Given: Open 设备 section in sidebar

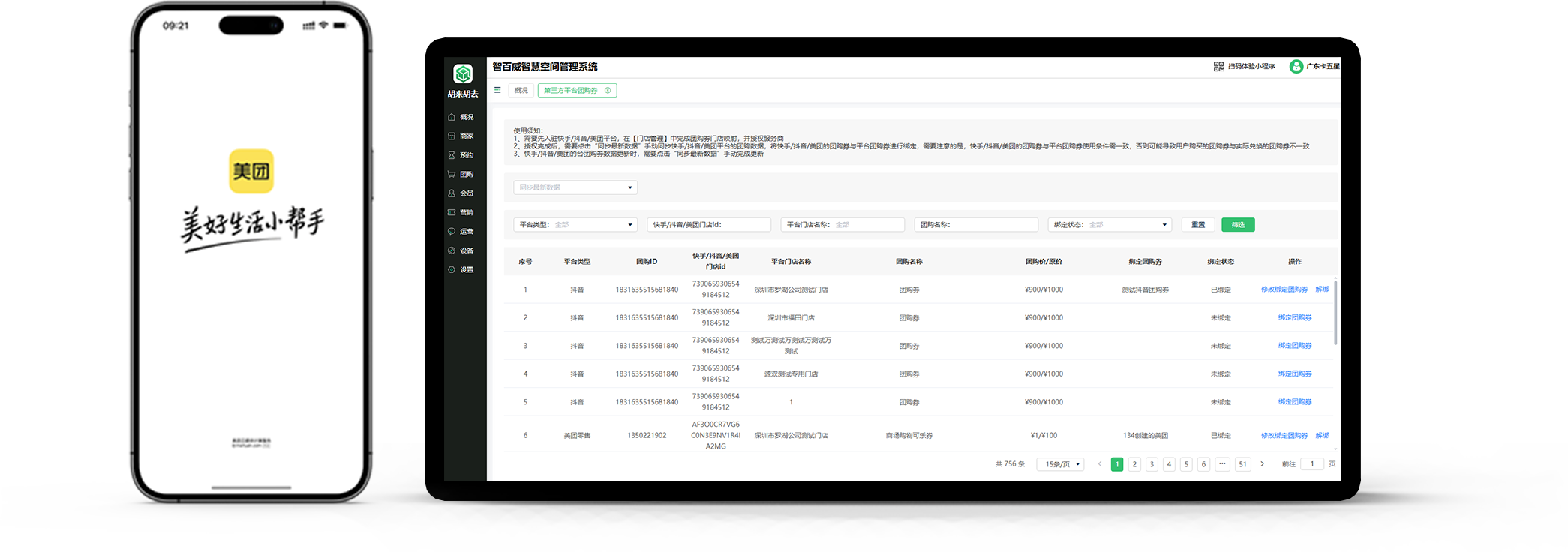Looking at the screenshot, I should 461,250.
